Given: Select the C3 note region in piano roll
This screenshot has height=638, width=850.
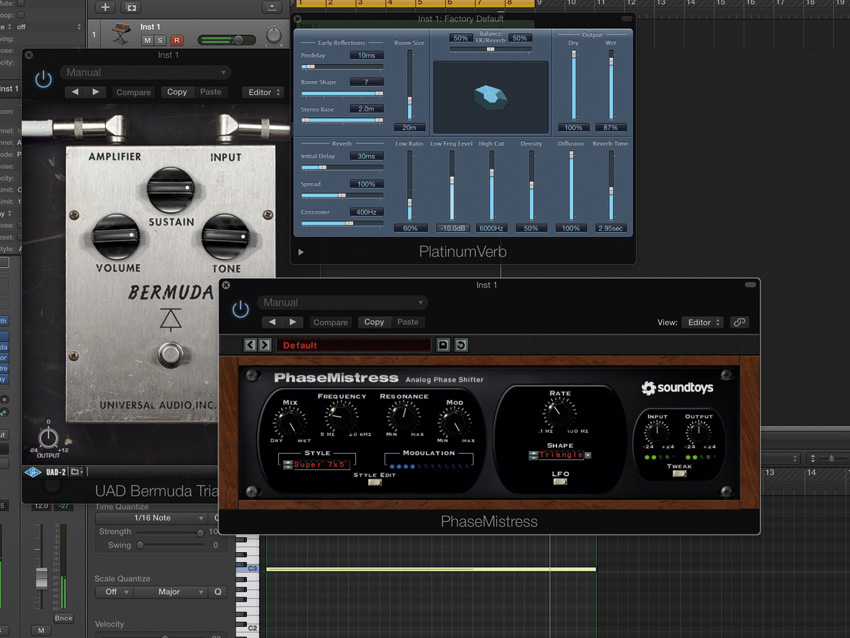Looking at the screenshot, I should click(x=431, y=569).
